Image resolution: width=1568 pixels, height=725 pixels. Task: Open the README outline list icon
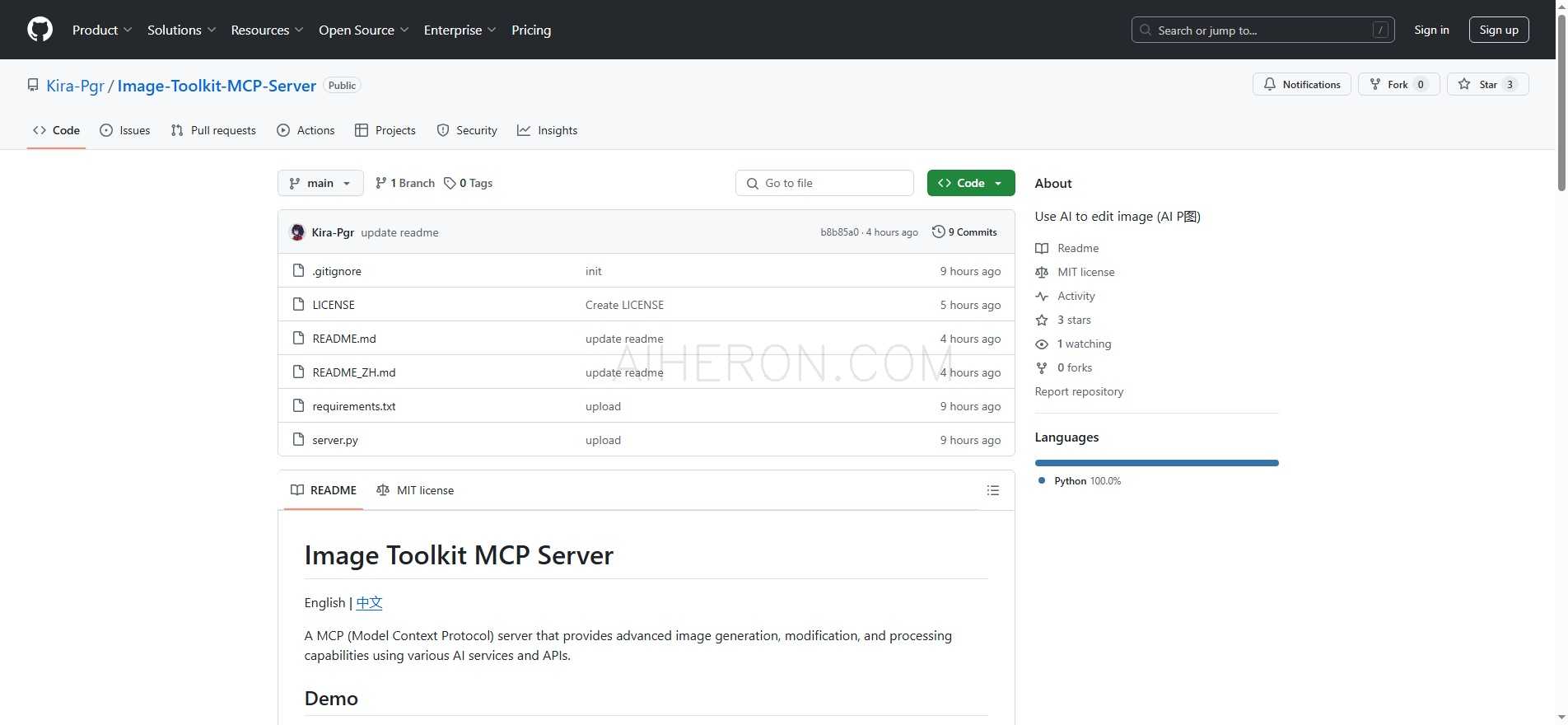(x=993, y=490)
